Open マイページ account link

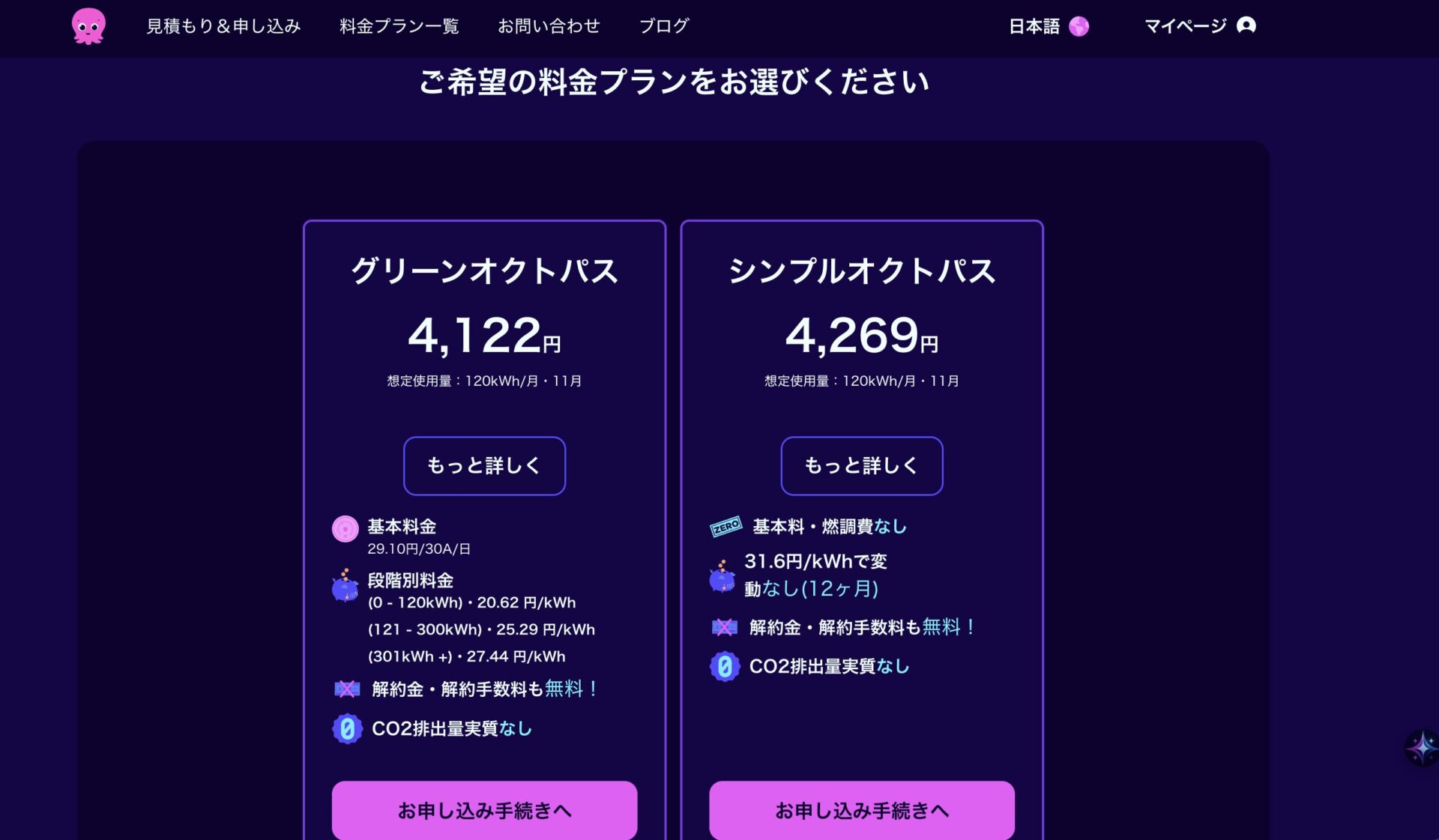(x=1185, y=26)
